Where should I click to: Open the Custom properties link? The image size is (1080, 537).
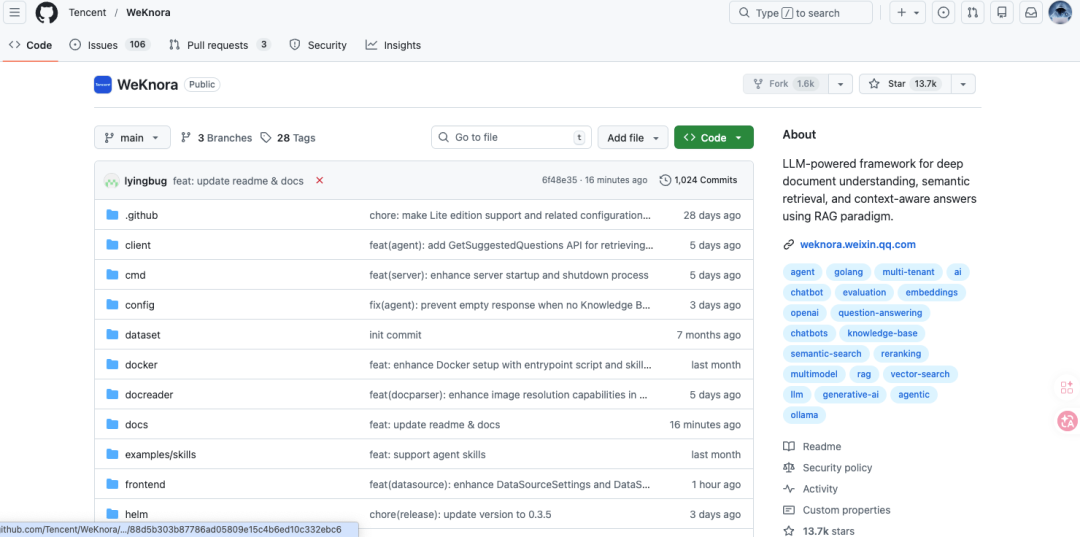[837, 511]
